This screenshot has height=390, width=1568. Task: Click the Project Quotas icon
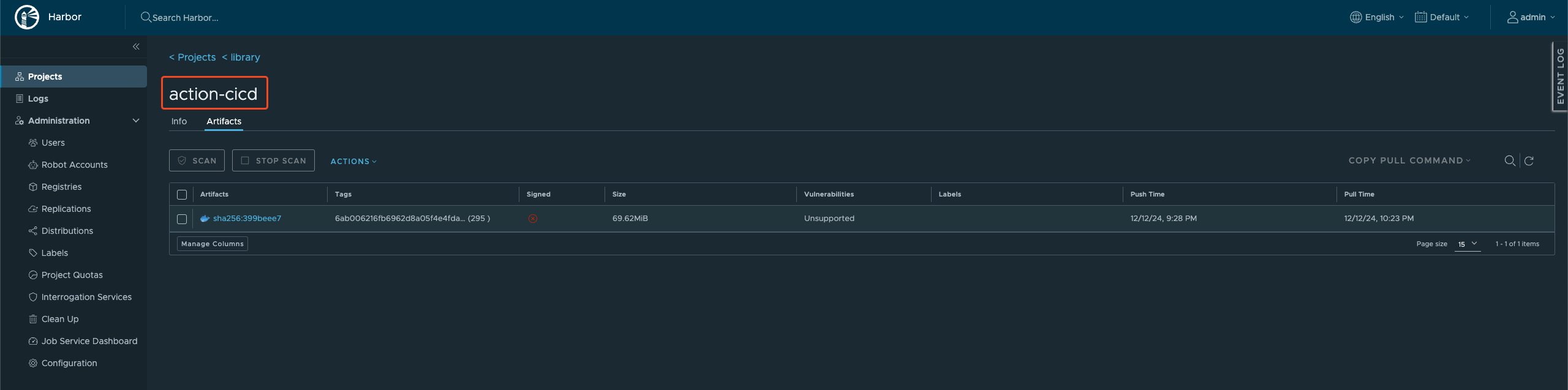pos(33,275)
